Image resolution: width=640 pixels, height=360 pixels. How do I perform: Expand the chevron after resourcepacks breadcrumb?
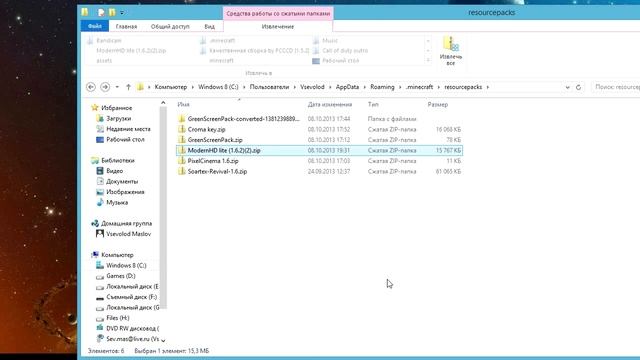click(488, 87)
